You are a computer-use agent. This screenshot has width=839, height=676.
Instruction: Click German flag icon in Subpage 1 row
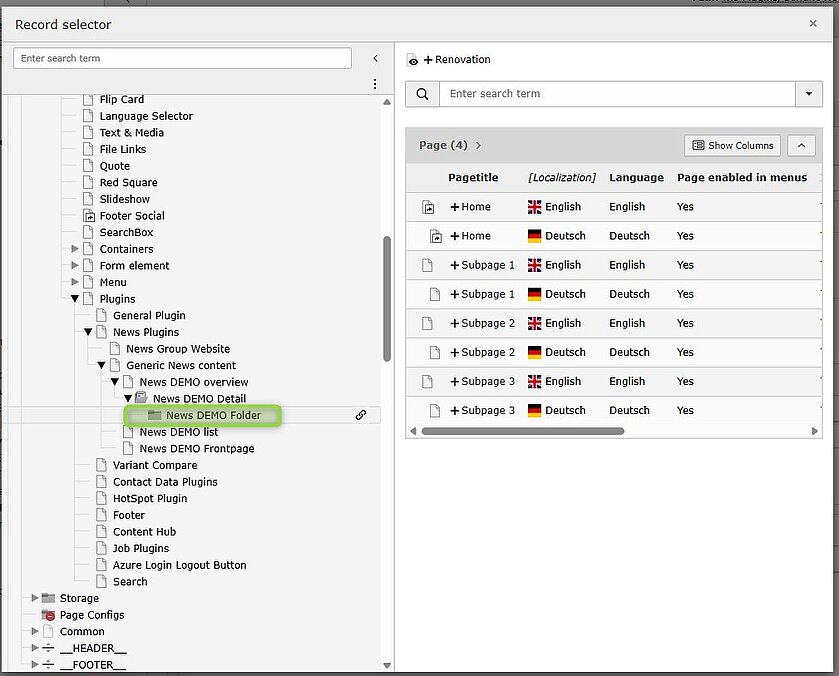535,294
